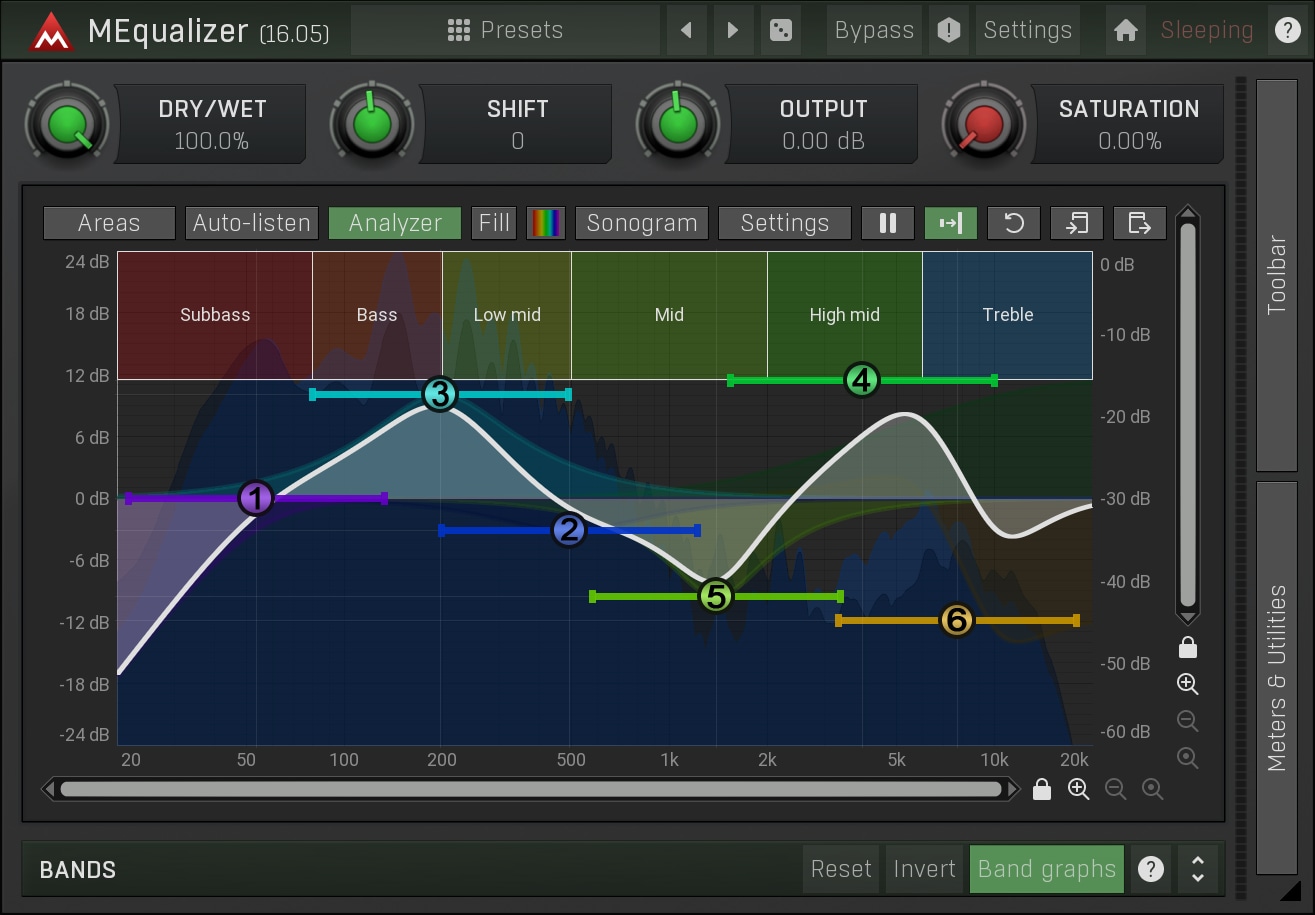Screen dimensions: 1315x915
Task: Open the Presets browser
Action: tap(505, 30)
